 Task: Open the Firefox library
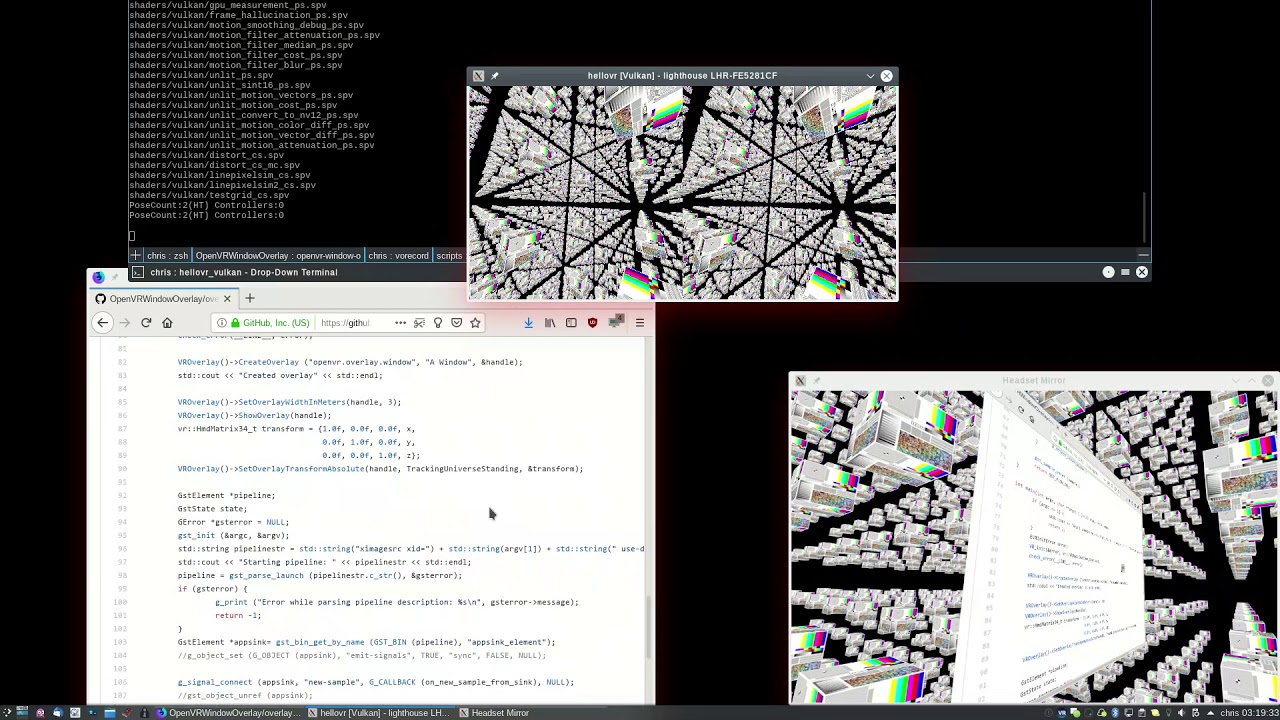pos(550,323)
